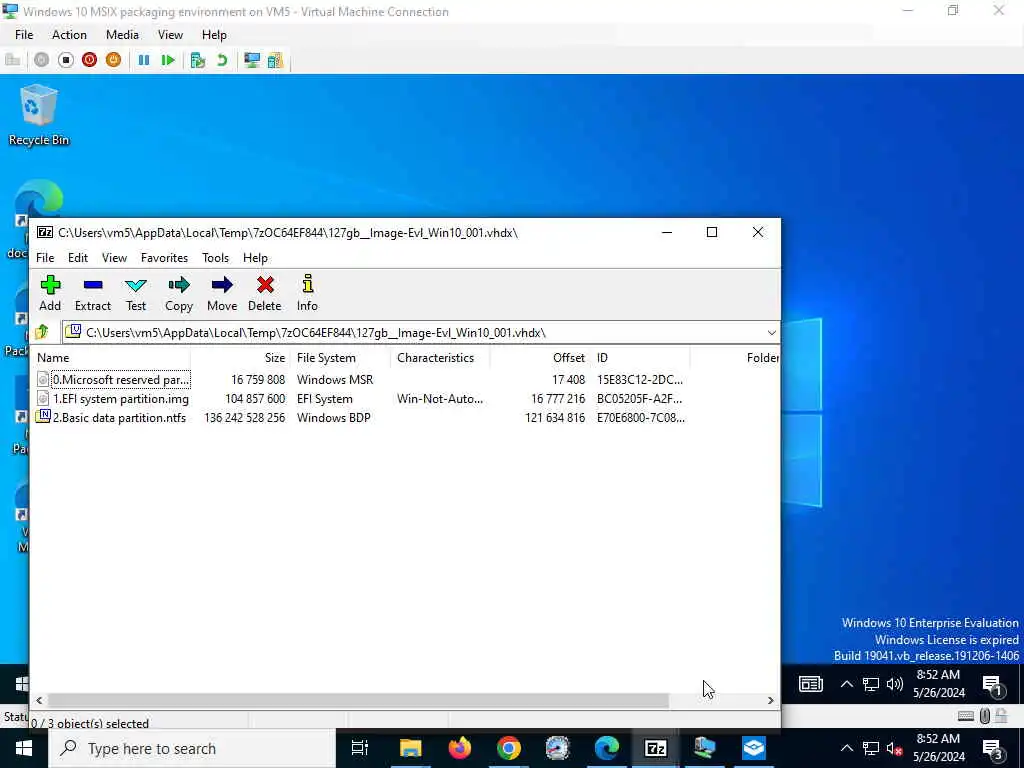The image size is (1024, 768).
Task: Open the 7-Zip View menu
Action: [114, 258]
